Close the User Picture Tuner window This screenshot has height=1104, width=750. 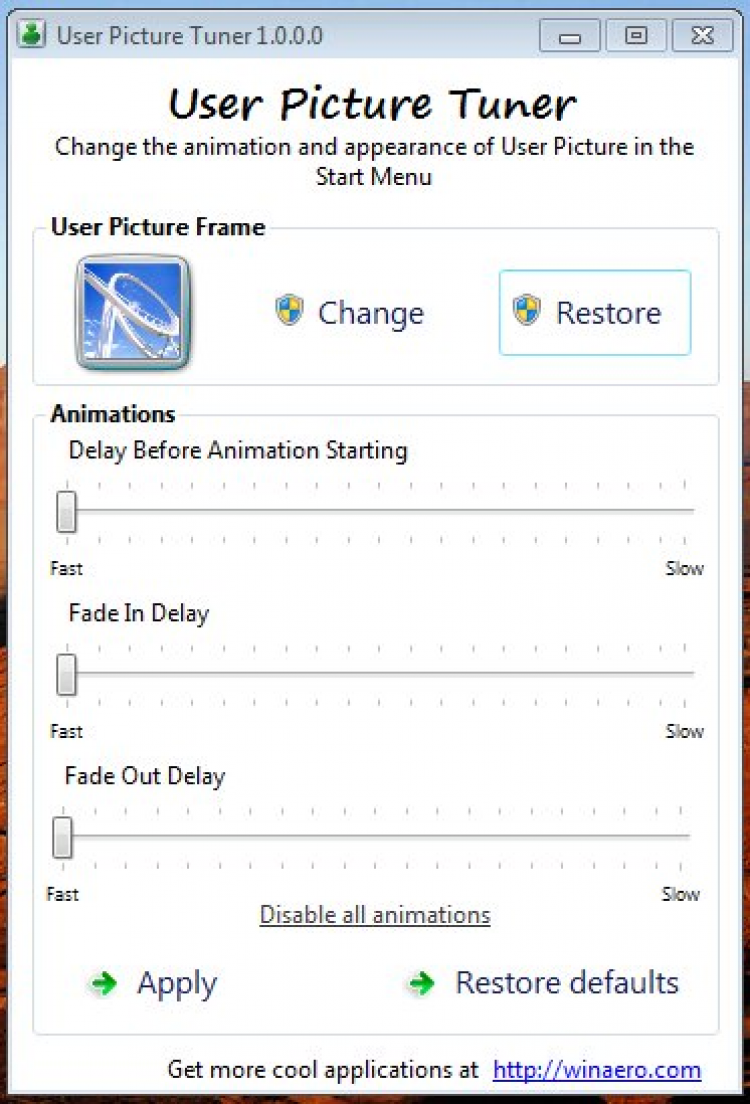pos(702,37)
